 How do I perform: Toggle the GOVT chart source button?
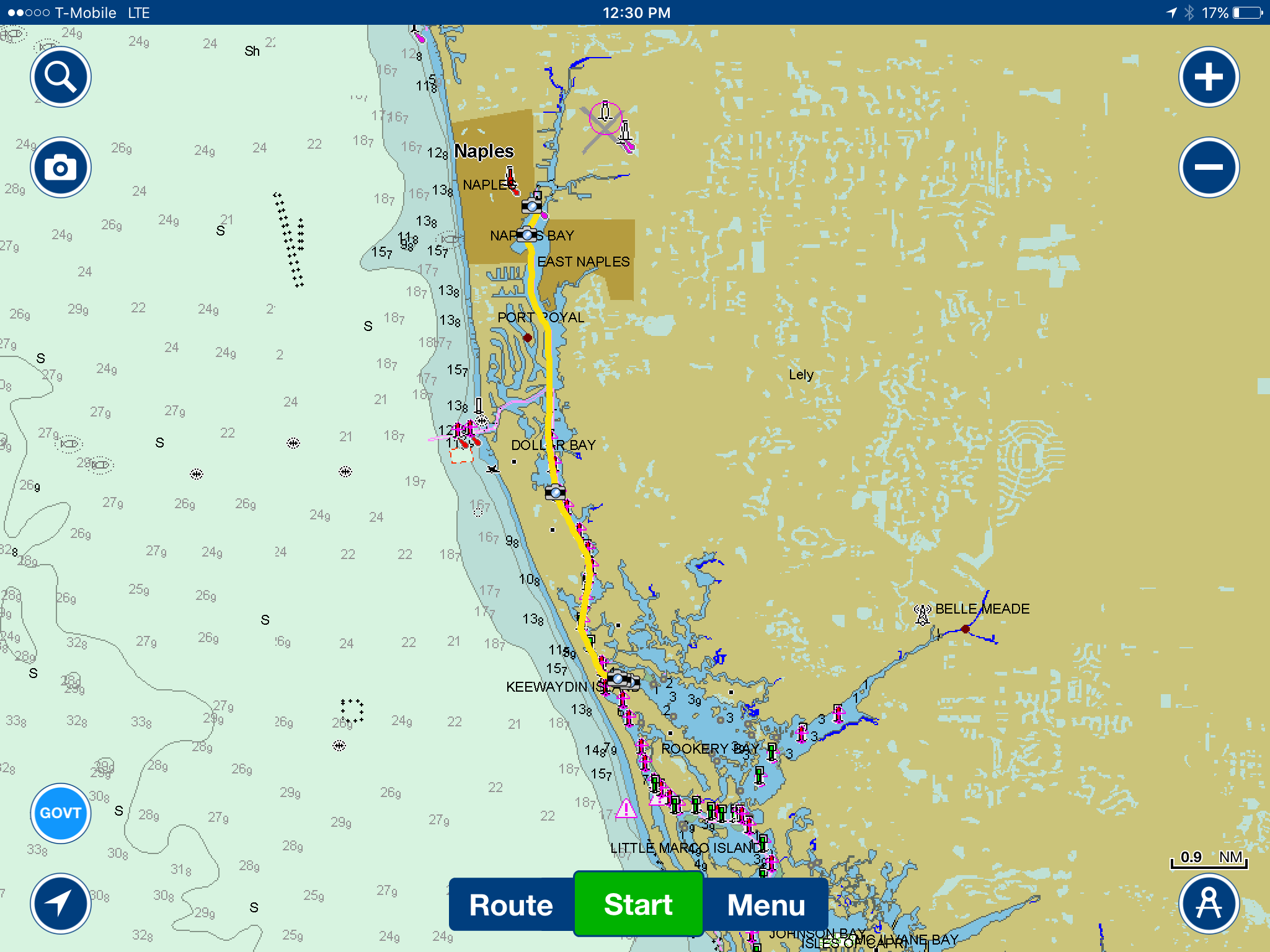coord(61,813)
